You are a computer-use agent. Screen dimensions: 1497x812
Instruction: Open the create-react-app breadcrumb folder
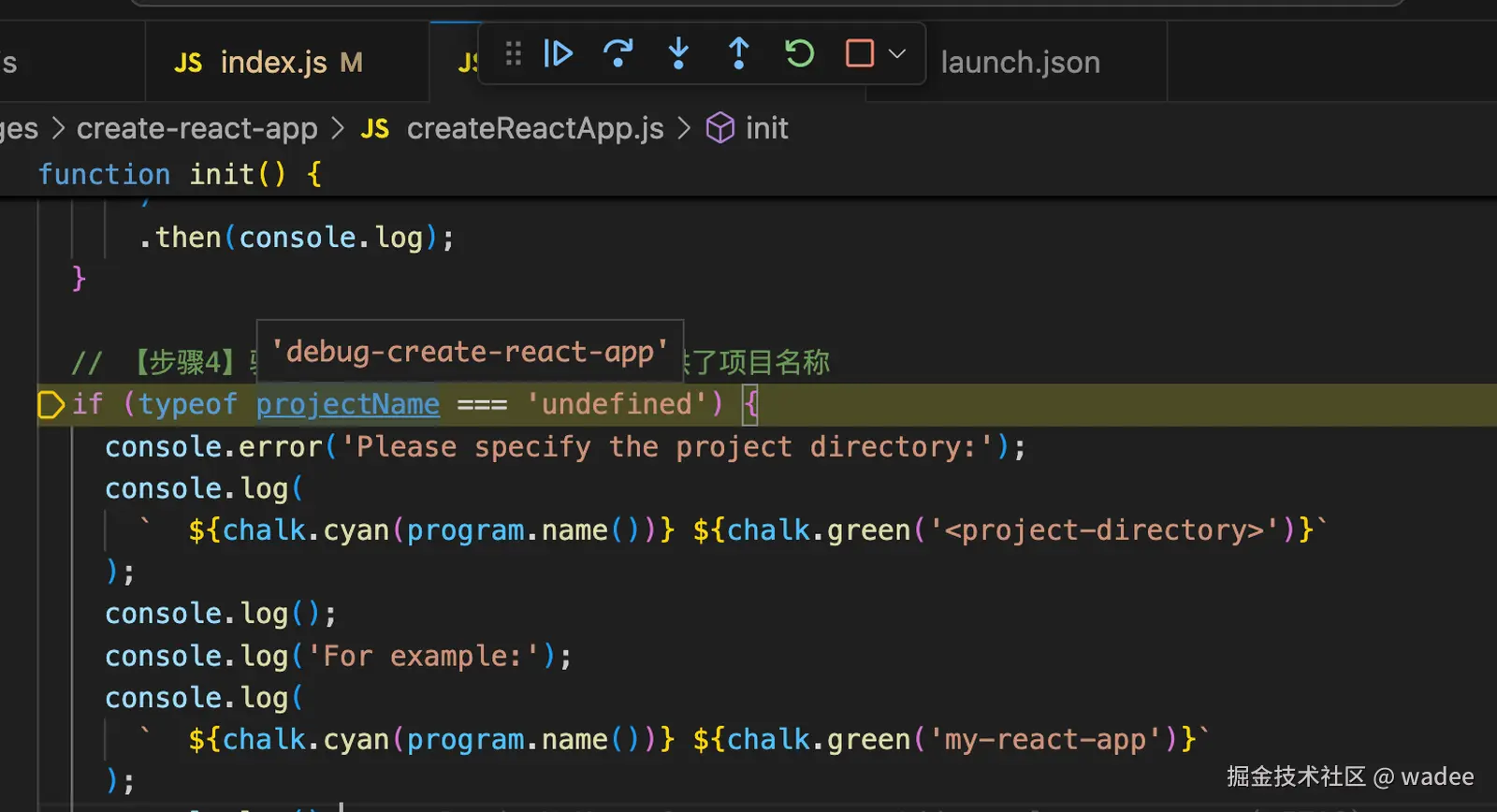coord(196,128)
